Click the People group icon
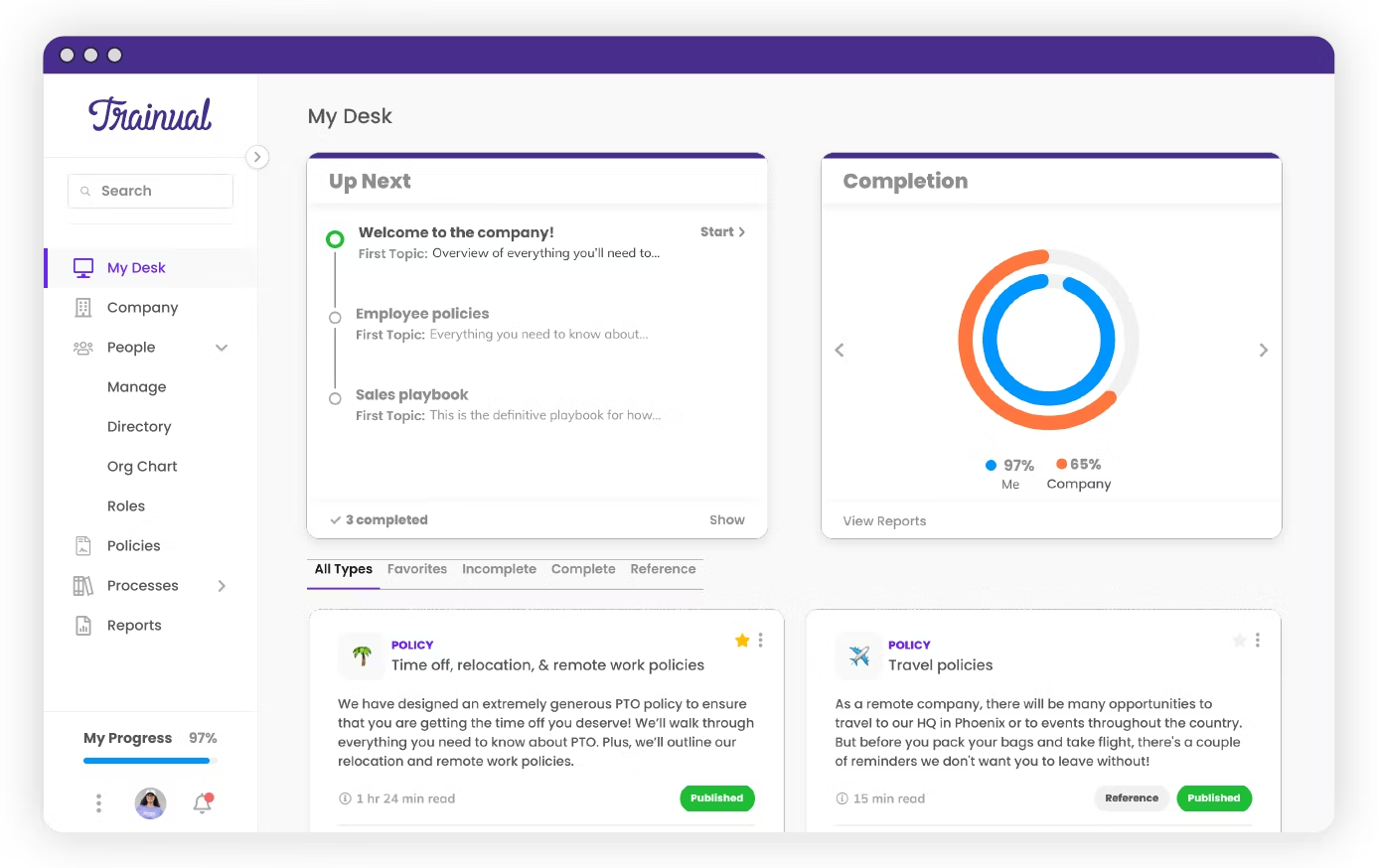This screenshot has width=1378, height=868. (83, 348)
